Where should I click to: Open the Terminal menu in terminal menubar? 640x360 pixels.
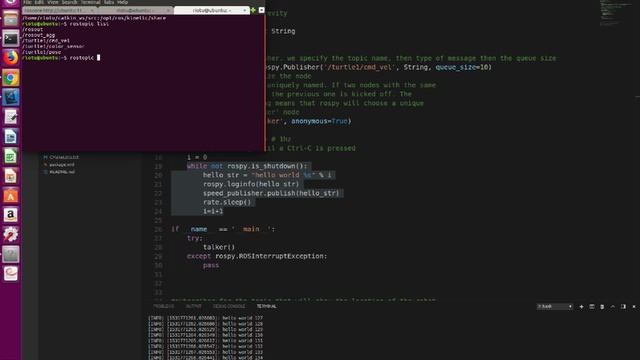[x=91, y=2]
